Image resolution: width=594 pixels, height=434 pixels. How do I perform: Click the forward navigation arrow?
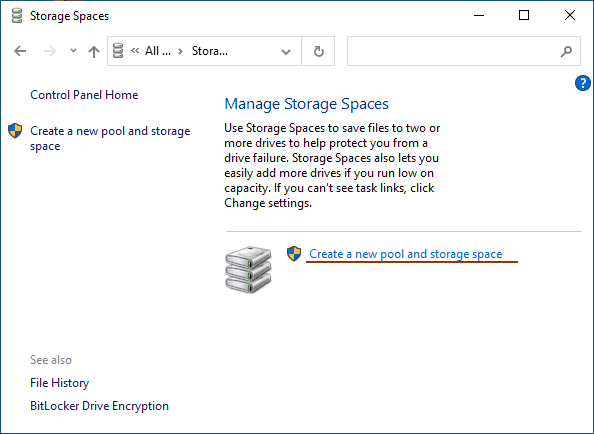pos(50,51)
